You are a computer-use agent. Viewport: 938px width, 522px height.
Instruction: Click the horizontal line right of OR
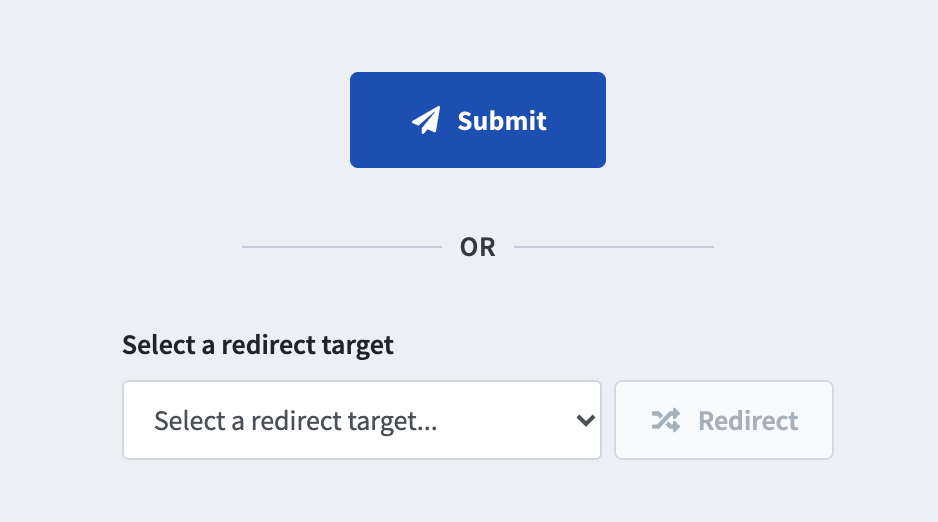coord(614,247)
